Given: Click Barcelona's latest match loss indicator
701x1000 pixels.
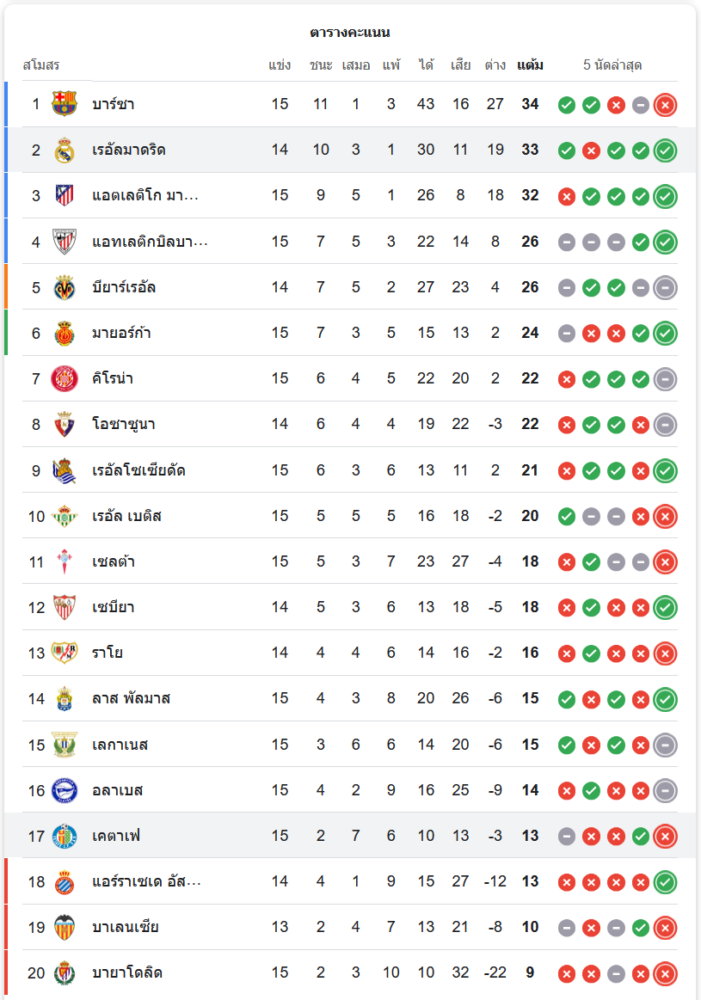Looking at the screenshot, I should pos(665,105).
